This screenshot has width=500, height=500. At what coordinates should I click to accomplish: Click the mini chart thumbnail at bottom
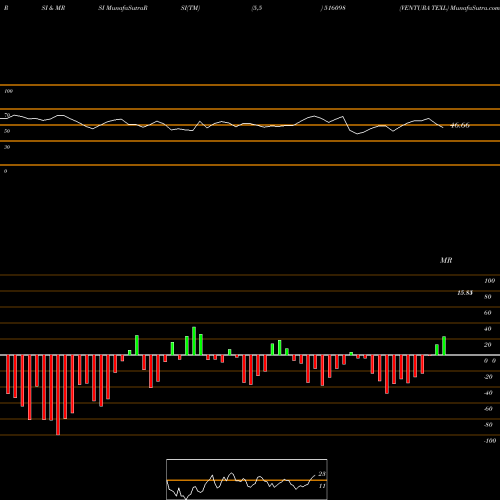(x=247, y=479)
